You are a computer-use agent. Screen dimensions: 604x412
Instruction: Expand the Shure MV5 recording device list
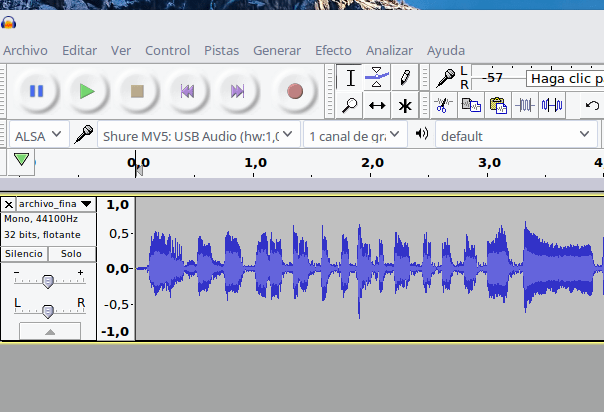tap(198, 134)
